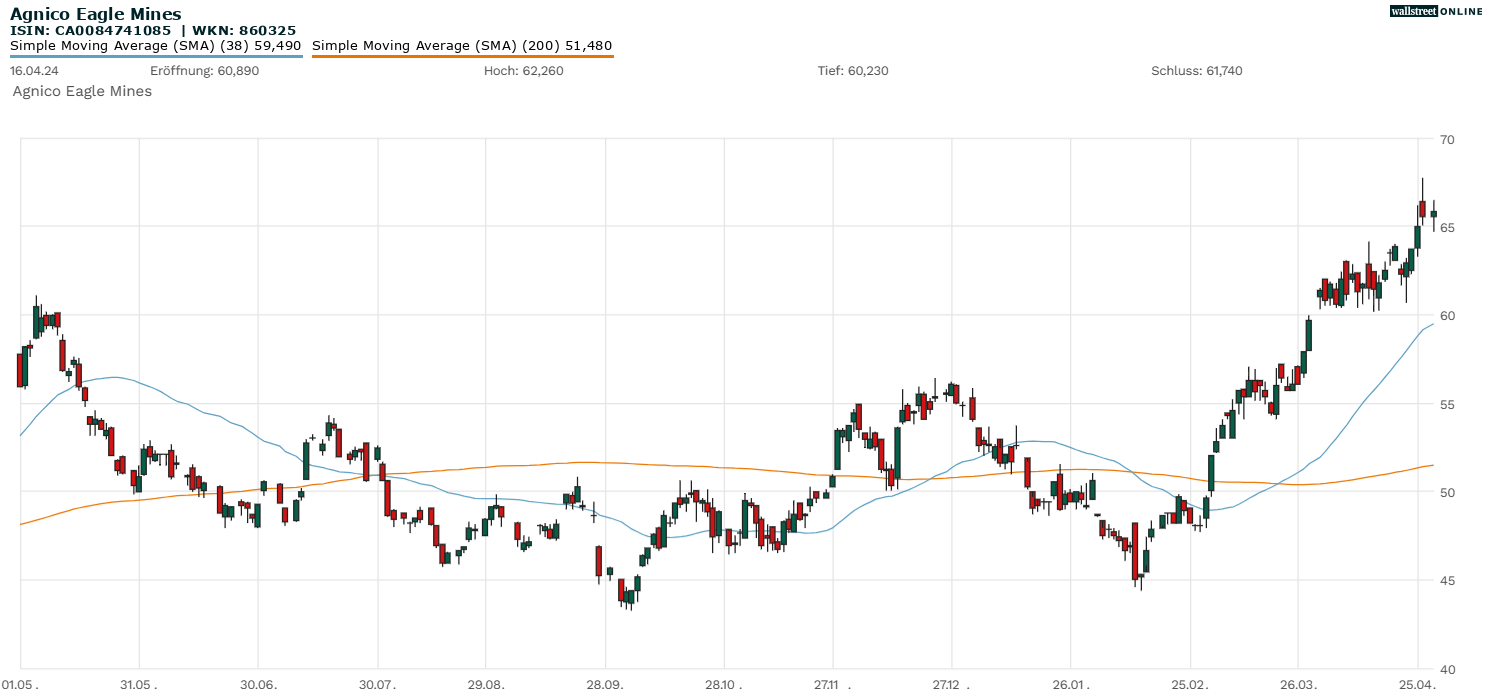Image resolution: width=1490 pixels, height=689 pixels.
Task: Click x-axis date 29.08.
Action: point(485,683)
